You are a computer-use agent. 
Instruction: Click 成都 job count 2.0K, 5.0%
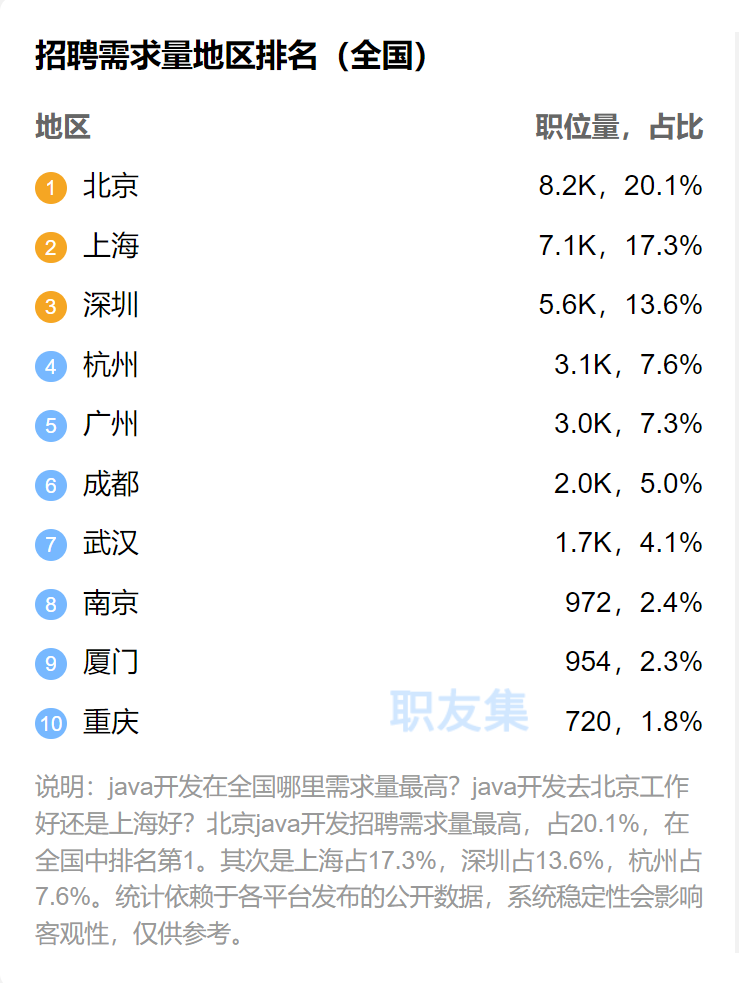[628, 484]
